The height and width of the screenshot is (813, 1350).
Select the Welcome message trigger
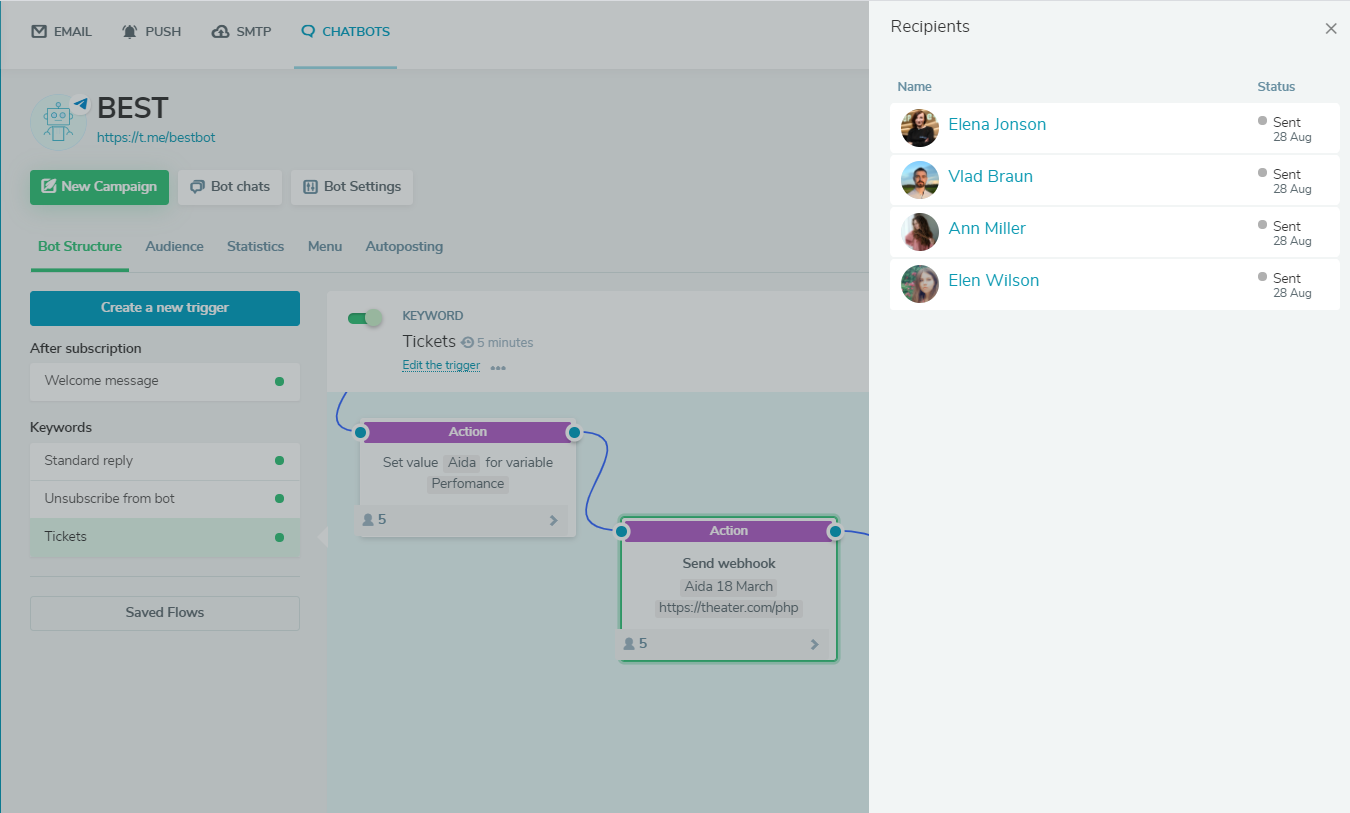click(165, 381)
